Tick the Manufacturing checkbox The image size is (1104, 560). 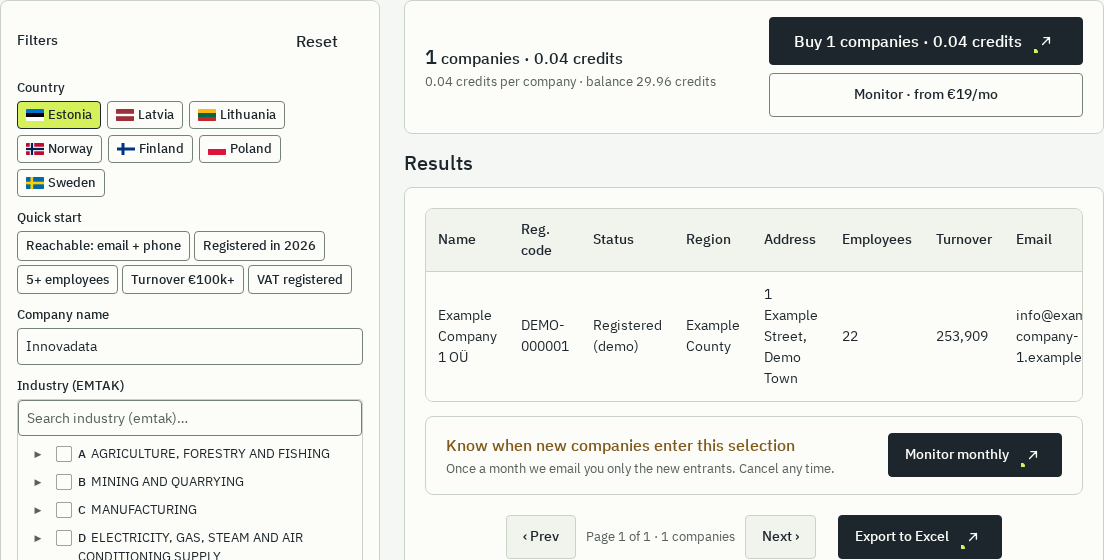pos(64,510)
